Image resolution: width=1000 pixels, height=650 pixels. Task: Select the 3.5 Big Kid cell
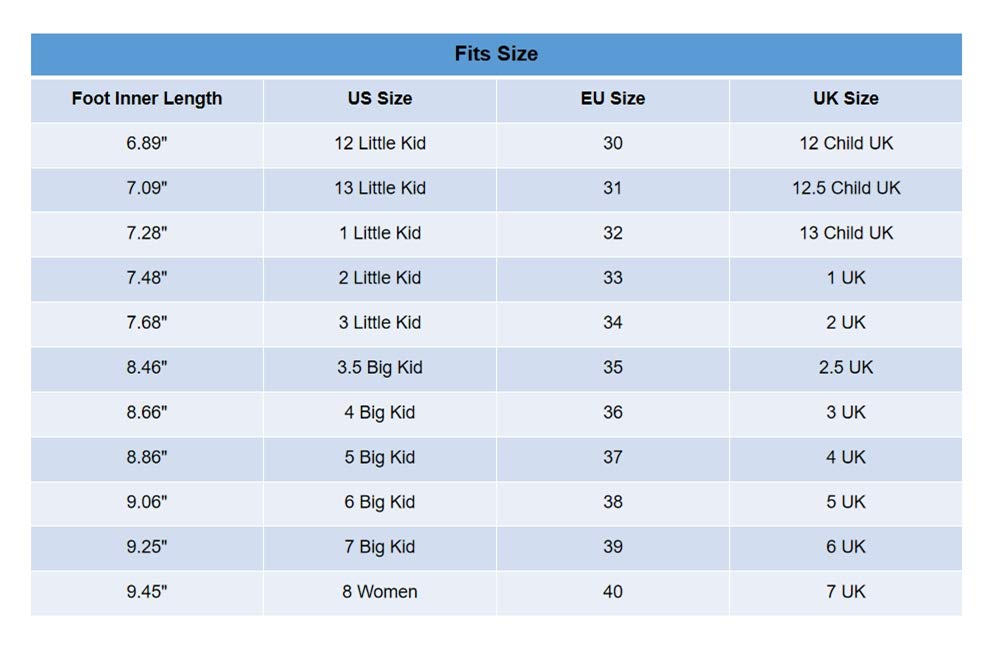pyautogui.click(x=380, y=368)
